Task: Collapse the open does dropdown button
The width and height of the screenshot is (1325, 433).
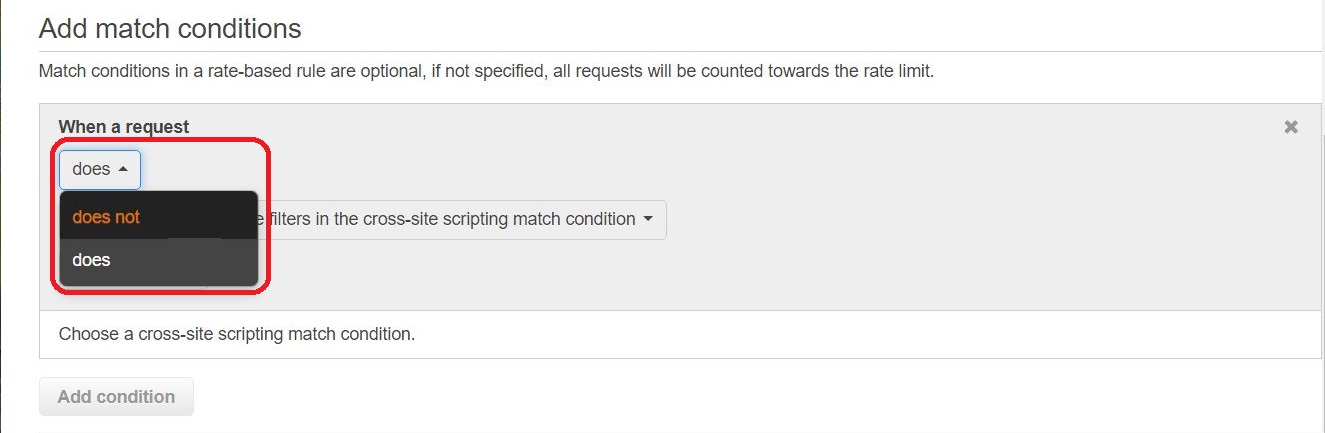Action: click(x=100, y=170)
